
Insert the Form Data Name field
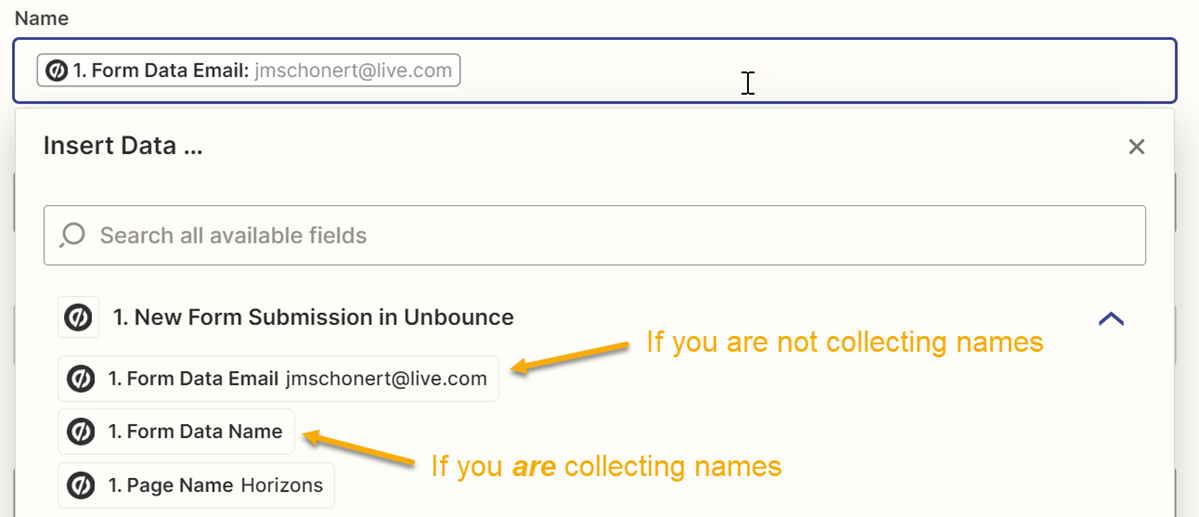point(195,432)
